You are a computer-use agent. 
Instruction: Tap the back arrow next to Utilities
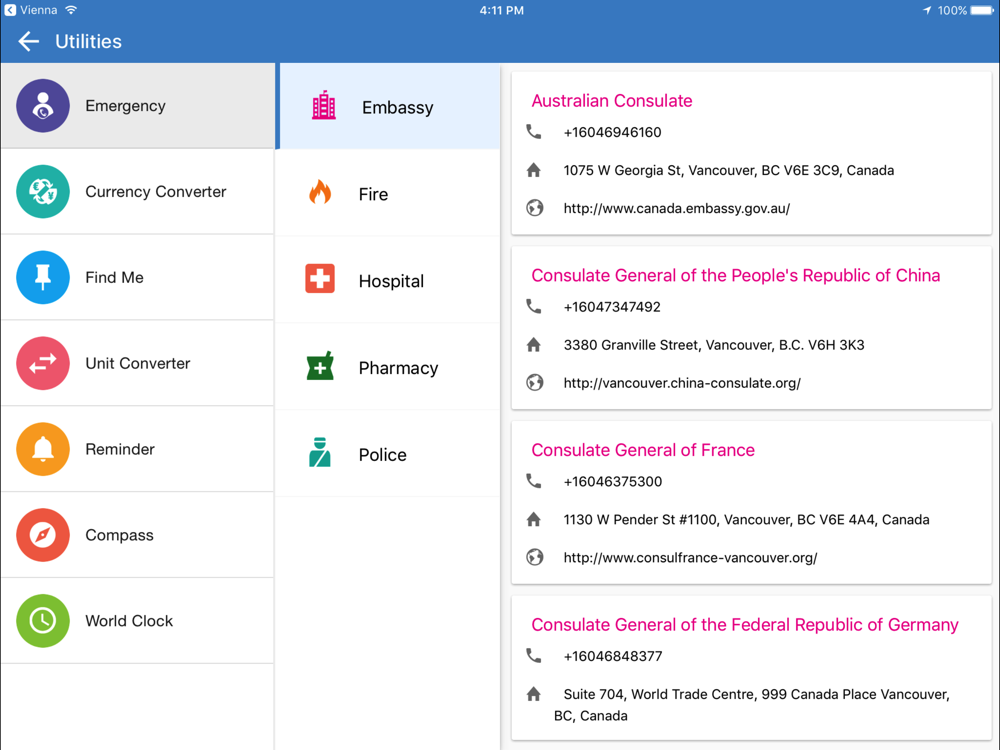click(x=29, y=41)
